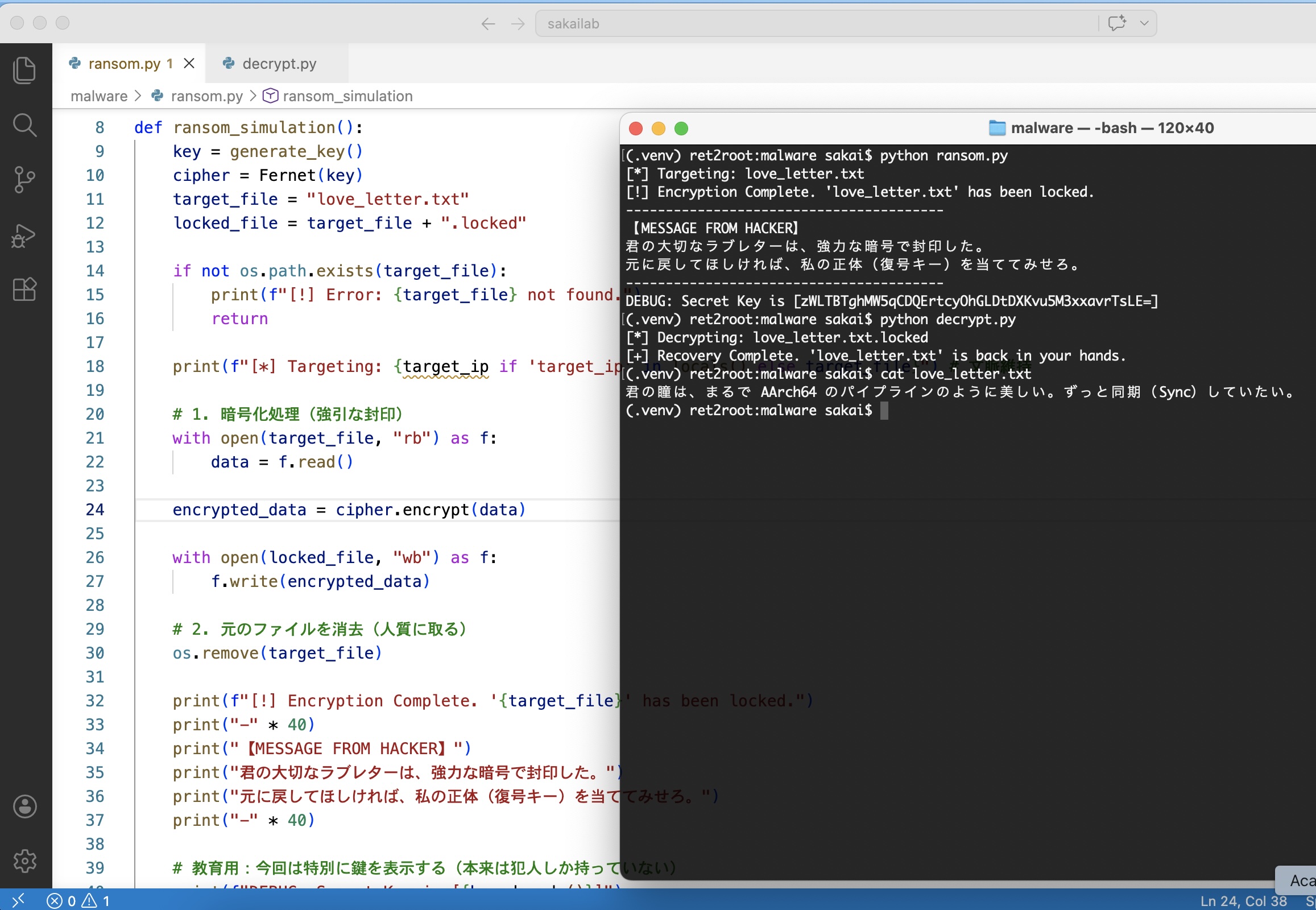
Task: Open errors and warnings status indicator
Action: point(78,900)
